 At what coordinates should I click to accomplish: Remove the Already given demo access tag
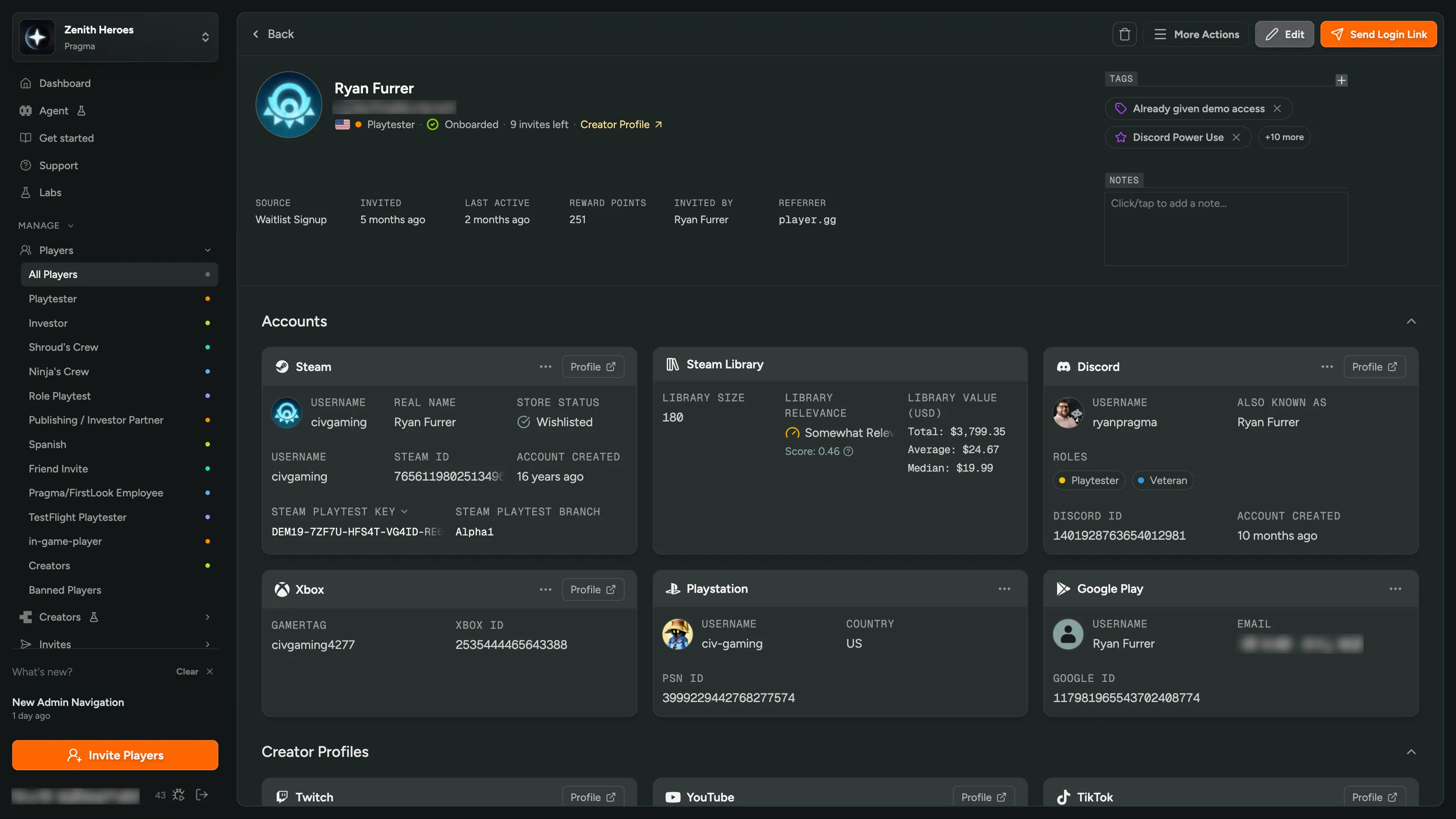point(1277,108)
